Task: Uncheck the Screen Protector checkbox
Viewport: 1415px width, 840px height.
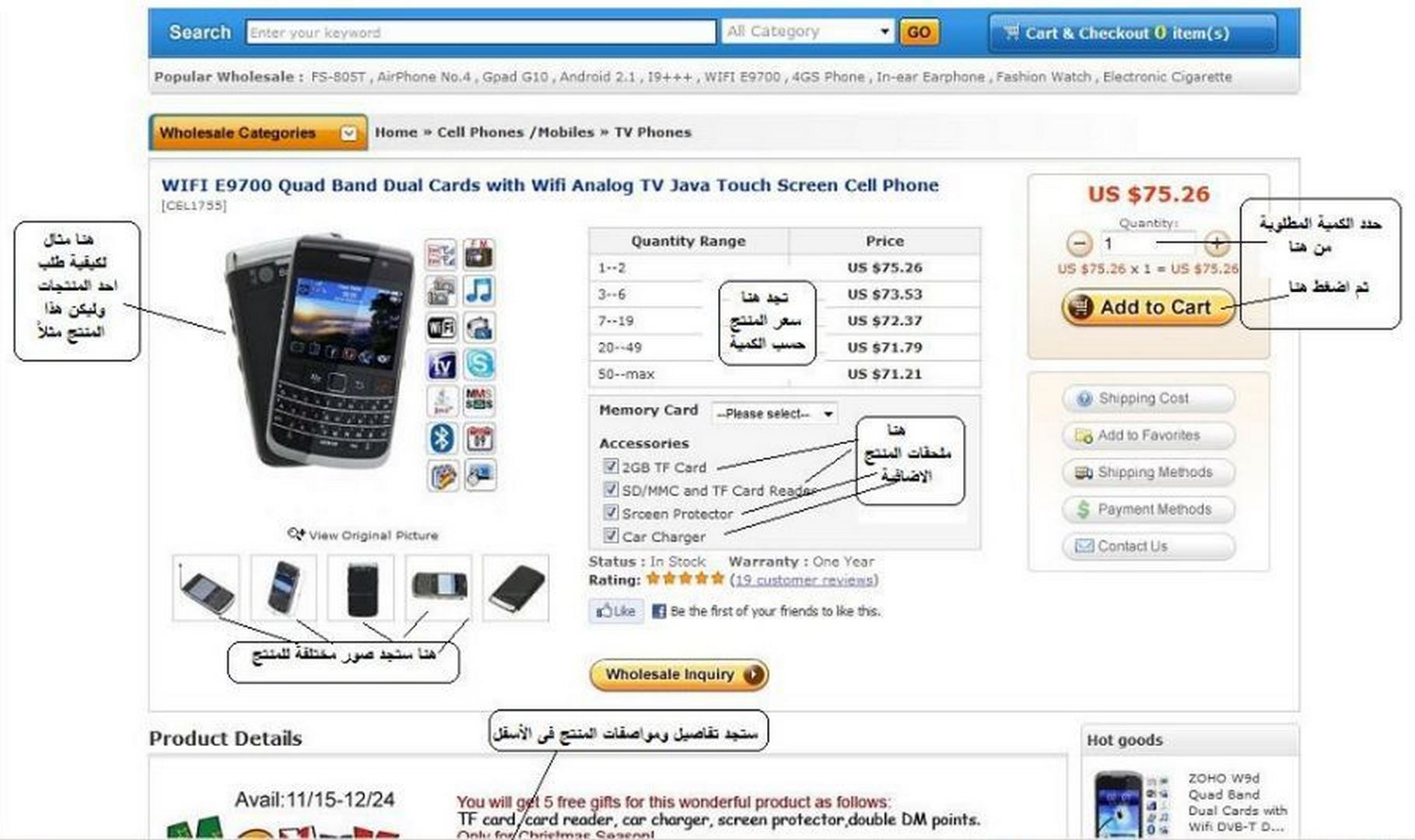Action: 611,513
